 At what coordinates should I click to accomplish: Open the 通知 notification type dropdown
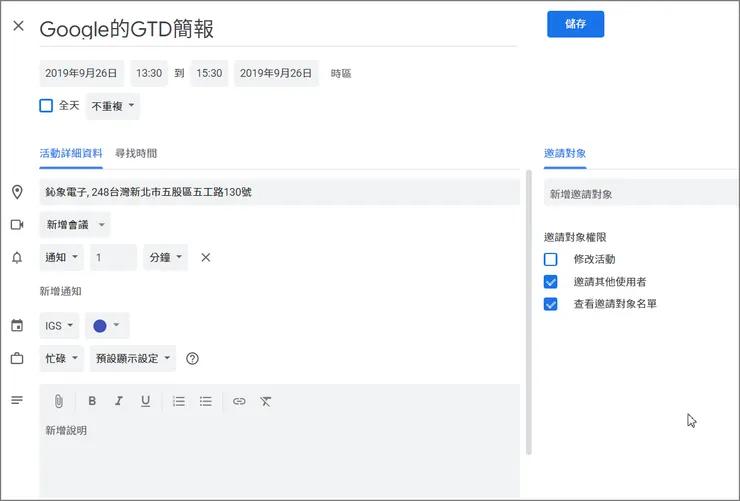pyautogui.click(x=61, y=258)
